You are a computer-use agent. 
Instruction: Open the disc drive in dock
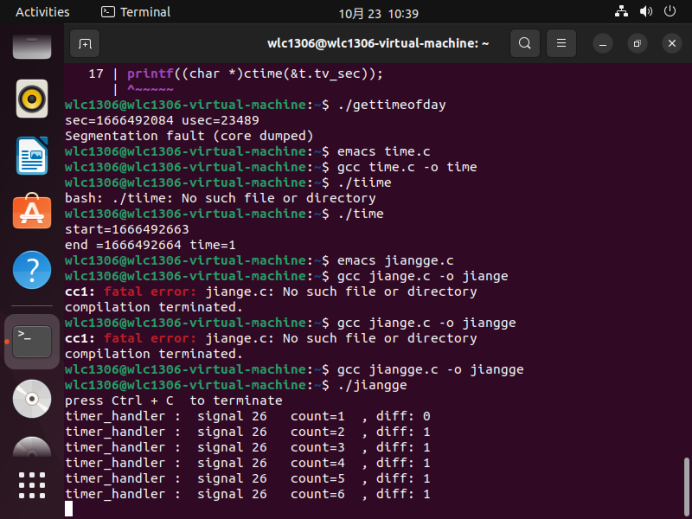[x=32, y=399]
